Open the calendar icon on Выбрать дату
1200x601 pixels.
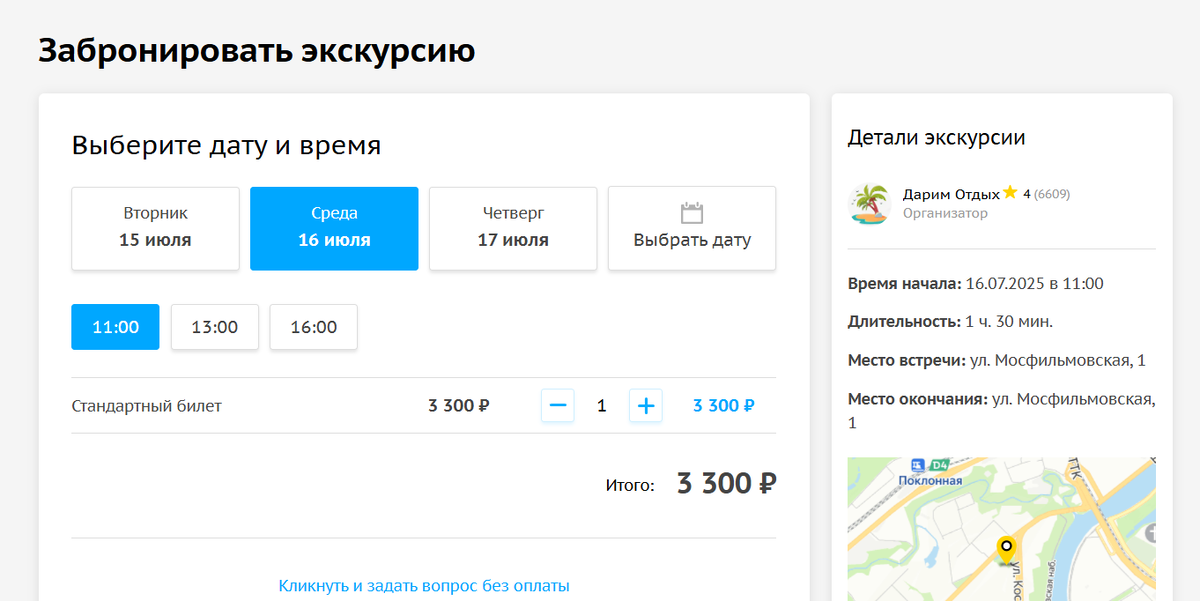pyautogui.click(x=691, y=212)
